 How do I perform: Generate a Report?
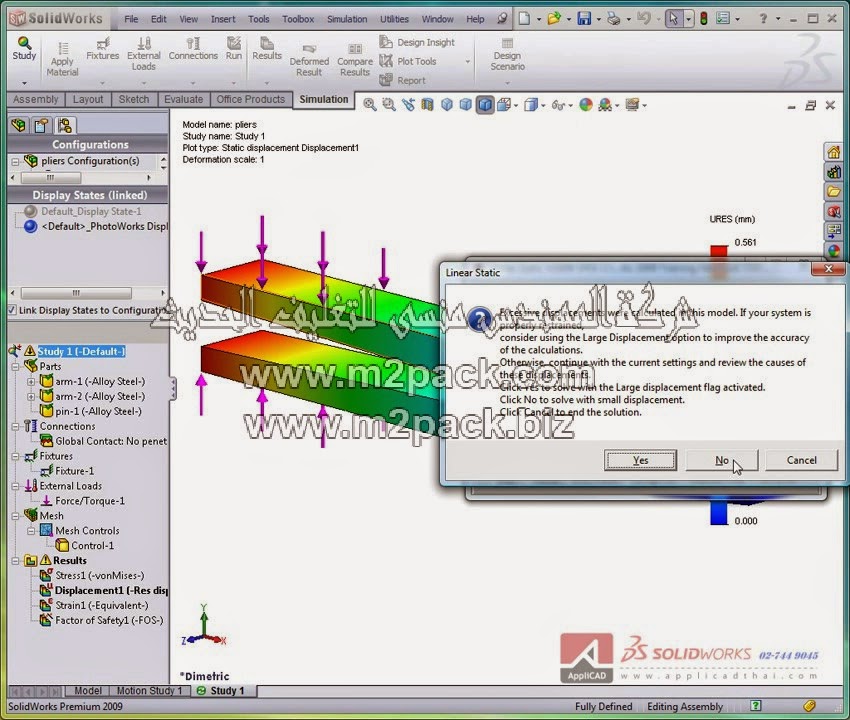tap(403, 80)
